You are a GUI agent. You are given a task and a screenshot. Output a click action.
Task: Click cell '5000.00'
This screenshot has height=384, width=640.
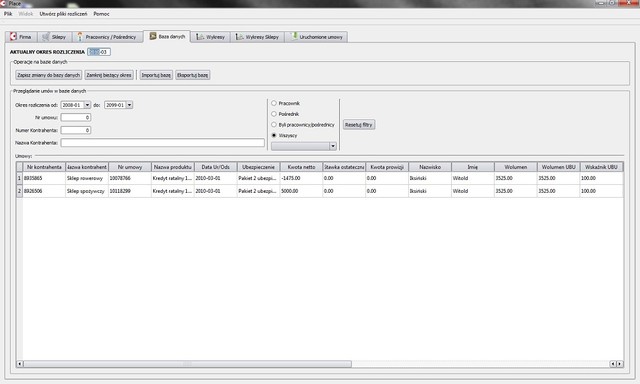coord(301,191)
